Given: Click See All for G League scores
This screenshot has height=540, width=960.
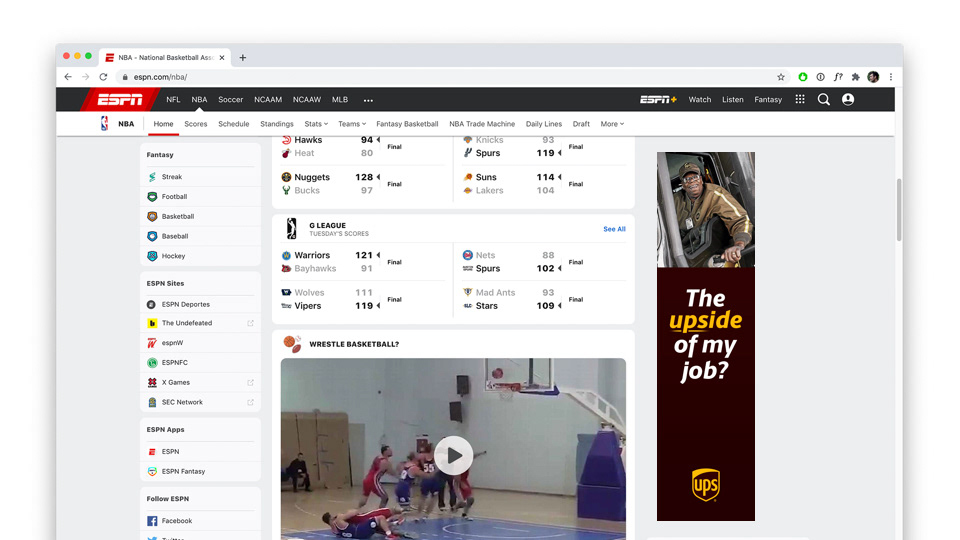Looking at the screenshot, I should coord(614,229).
